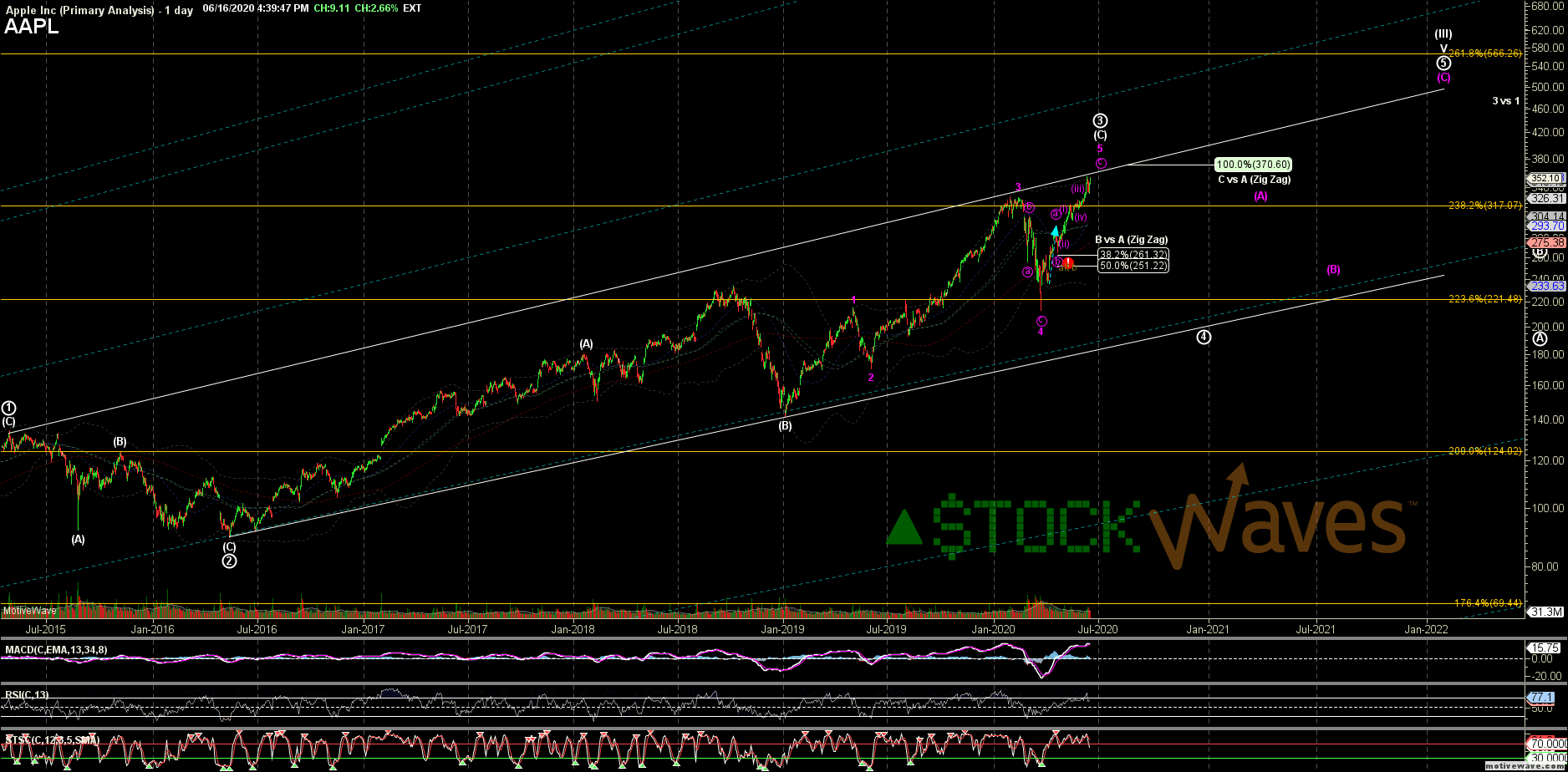Image resolution: width=1568 pixels, height=772 pixels.
Task: Click the 3 vs 1 label
Action: [1506, 101]
